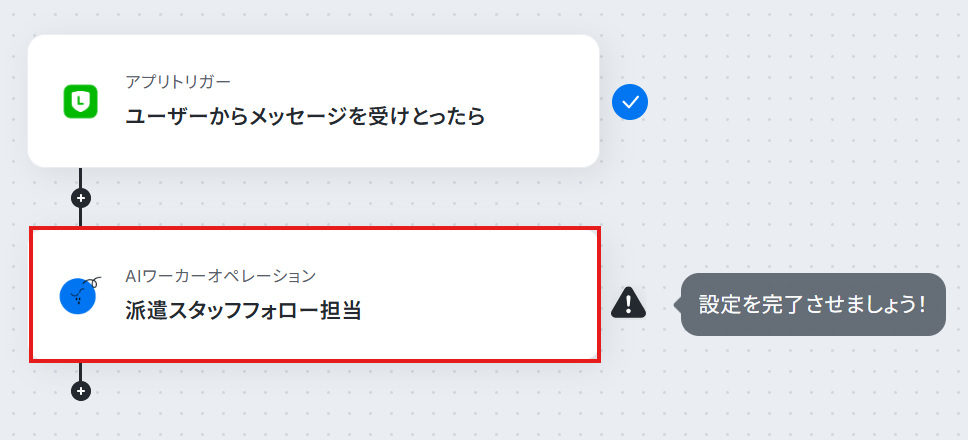This screenshot has height=440, width=968.
Task: Click the blue checkmark status icon
Action: point(630,102)
